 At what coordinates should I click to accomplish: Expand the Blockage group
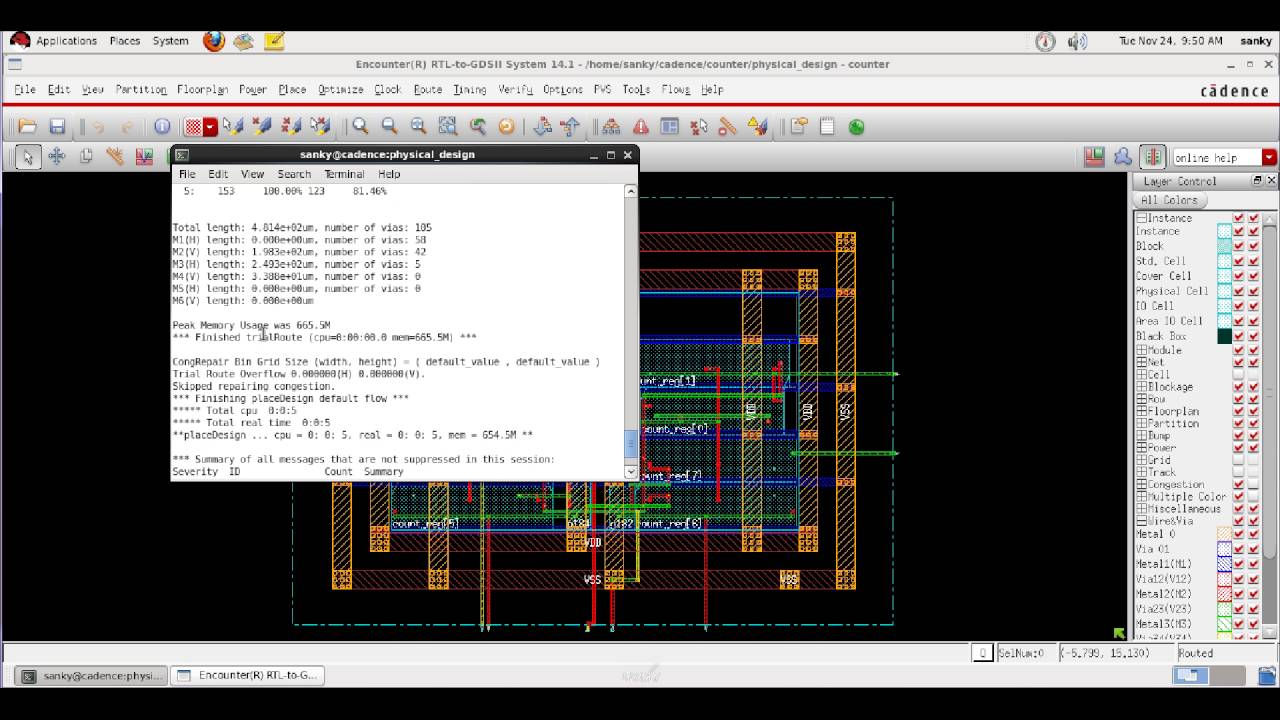(1141, 387)
